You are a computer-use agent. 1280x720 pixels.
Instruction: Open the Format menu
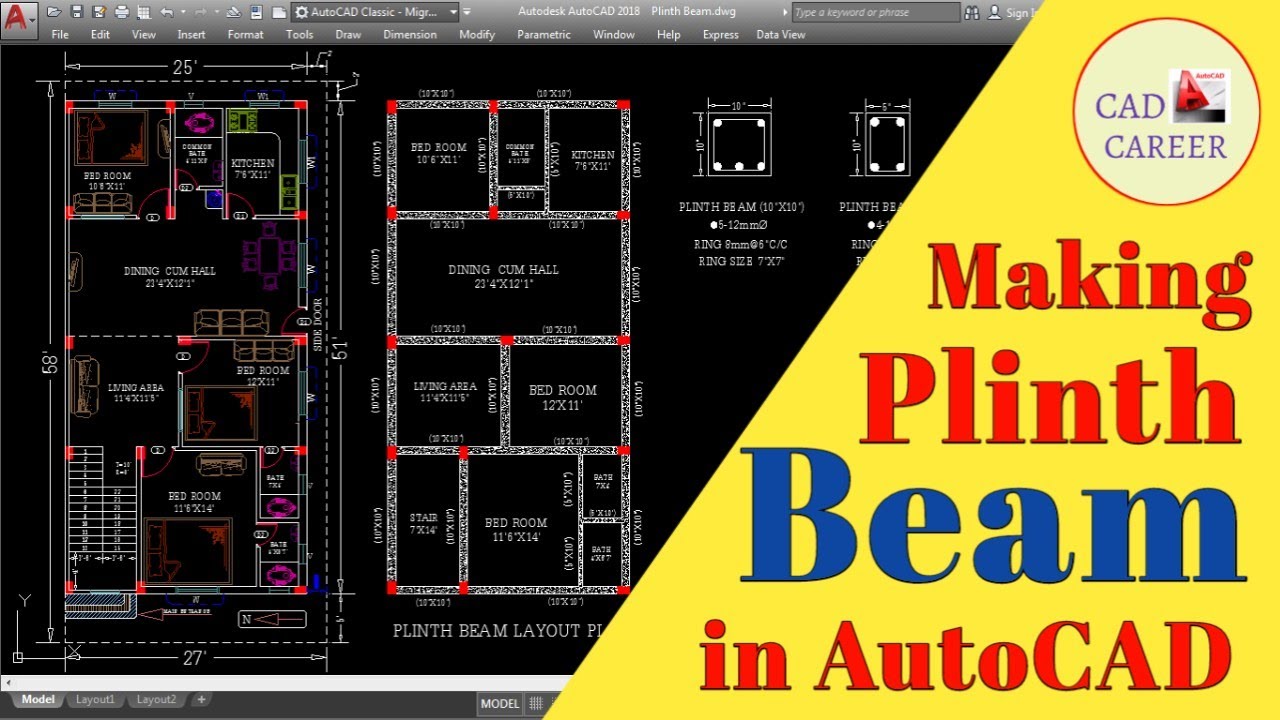tap(245, 34)
